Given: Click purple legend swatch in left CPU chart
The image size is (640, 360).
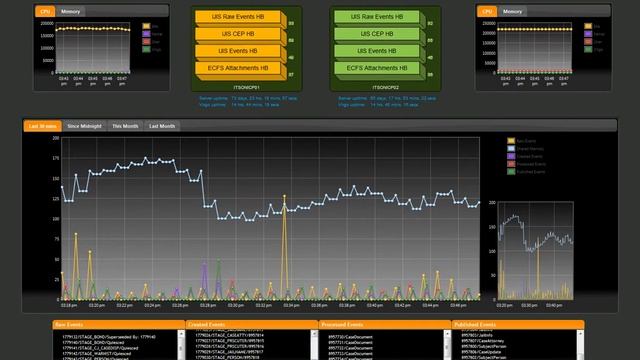Looking at the screenshot, I should (147, 34).
